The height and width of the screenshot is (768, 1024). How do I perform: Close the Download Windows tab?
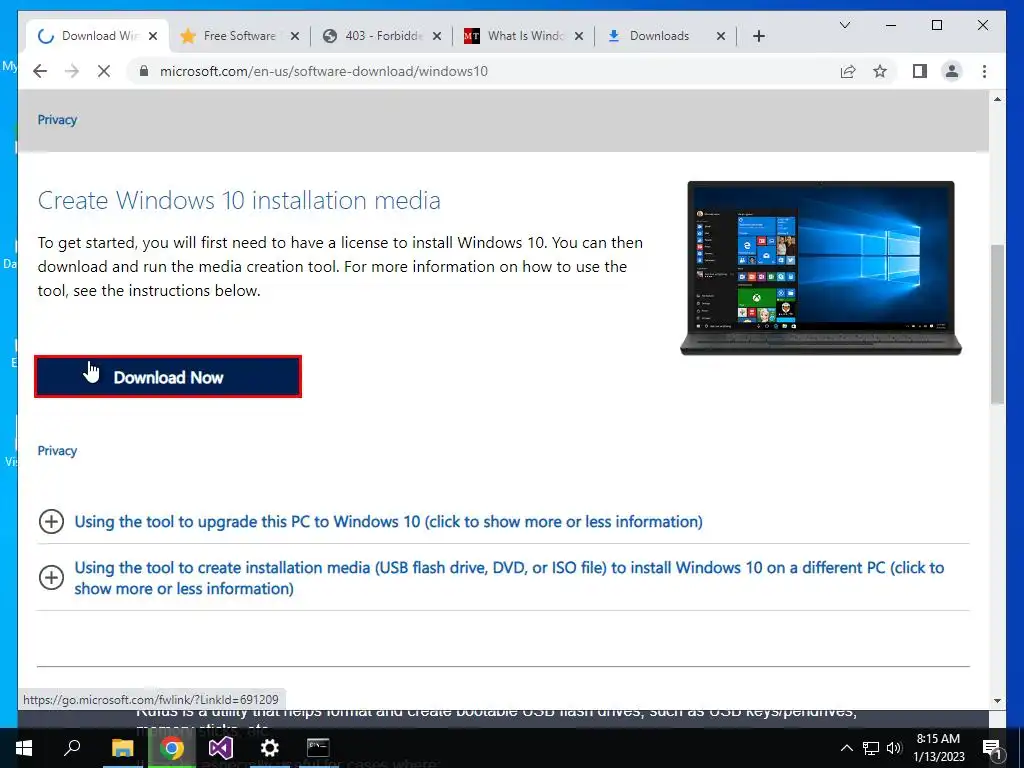[x=153, y=36]
